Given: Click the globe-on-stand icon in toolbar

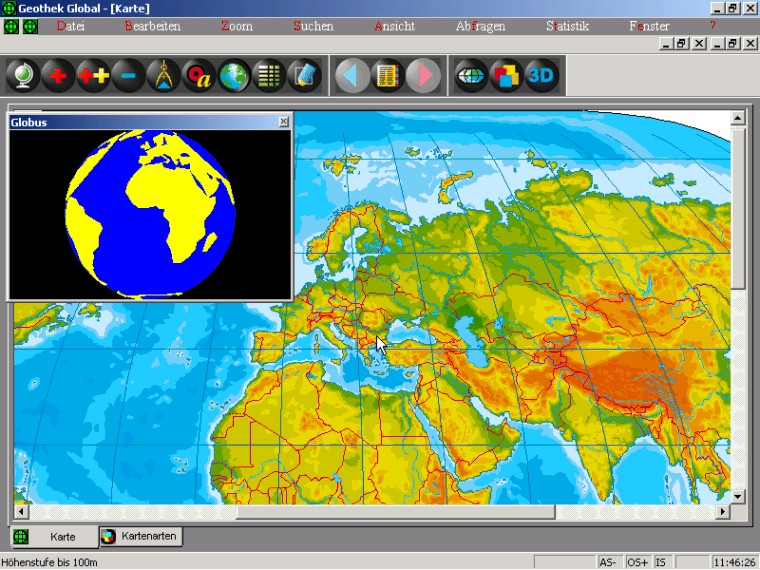Looking at the screenshot, I should [23, 76].
